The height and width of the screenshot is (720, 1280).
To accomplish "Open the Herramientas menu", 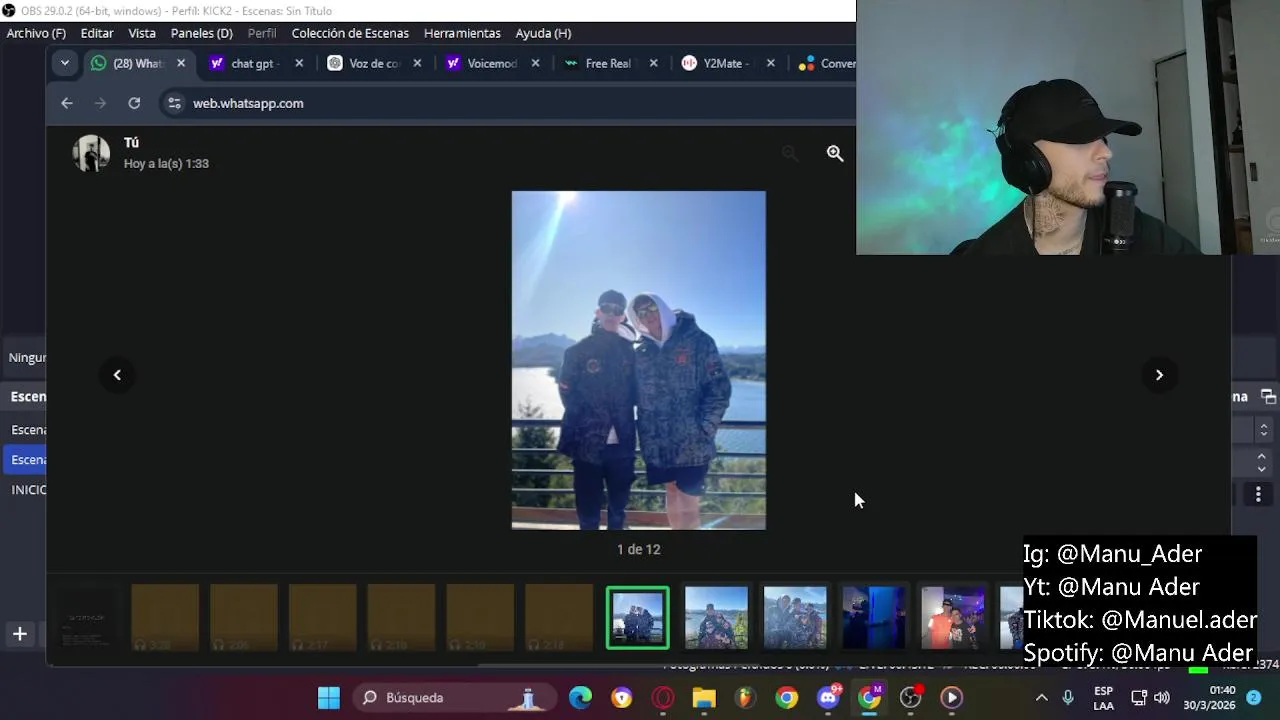I will coord(462,33).
